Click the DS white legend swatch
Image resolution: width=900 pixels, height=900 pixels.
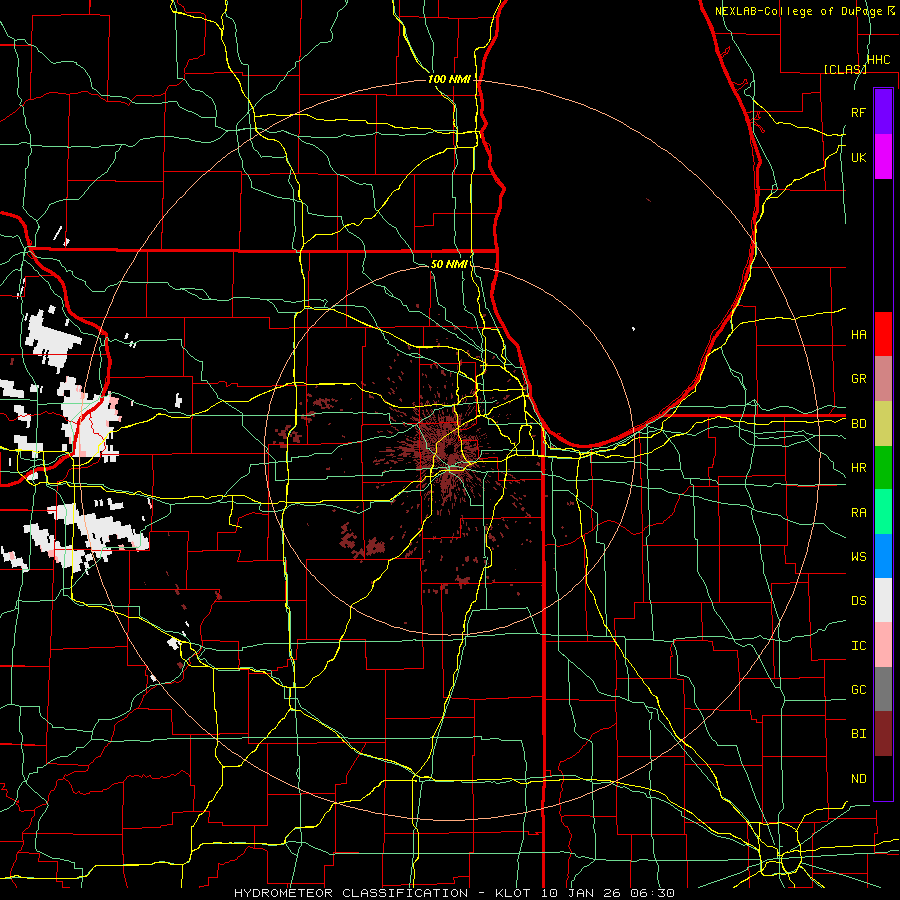coord(883,600)
